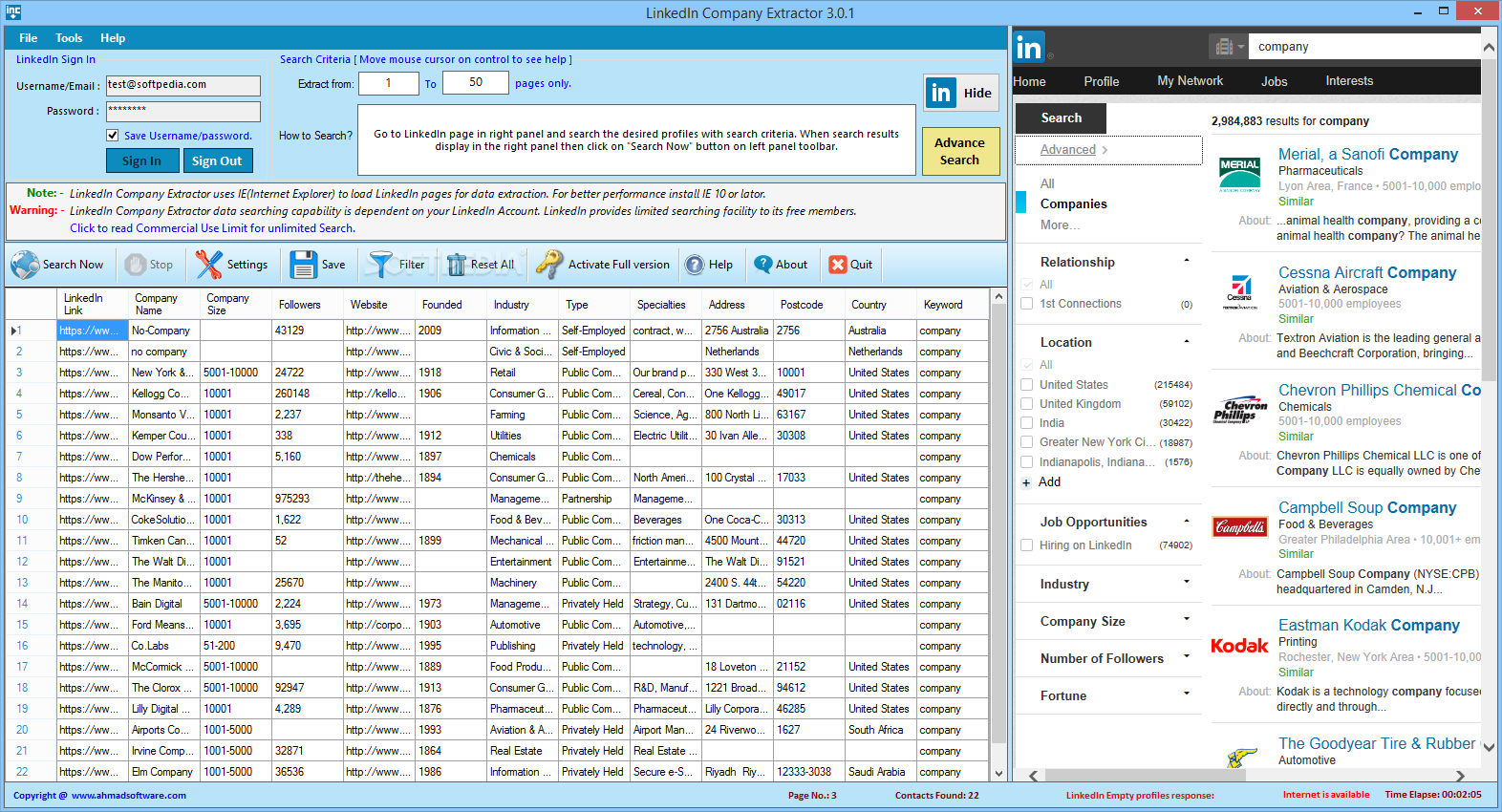Click the plus icon next to Add location
Image resolution: width=1502 pixels, height=812 pixels.
[x=1026, y=482]
